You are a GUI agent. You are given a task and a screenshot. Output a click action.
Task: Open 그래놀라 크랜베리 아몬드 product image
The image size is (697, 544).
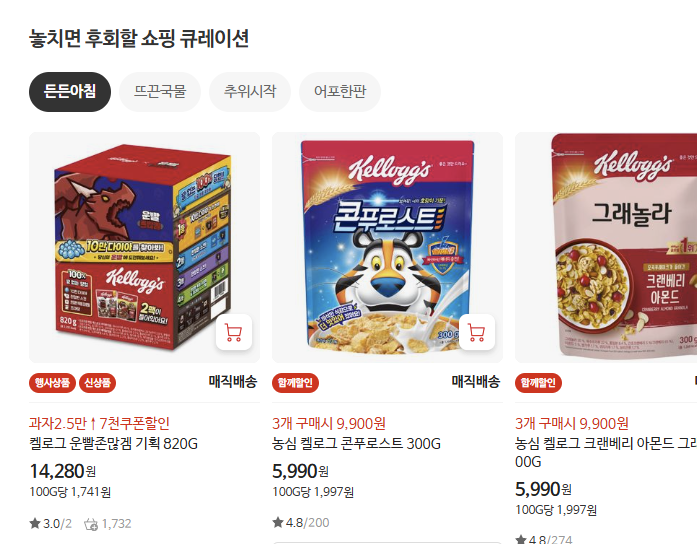pyautogui.click(x=606, y=248)
